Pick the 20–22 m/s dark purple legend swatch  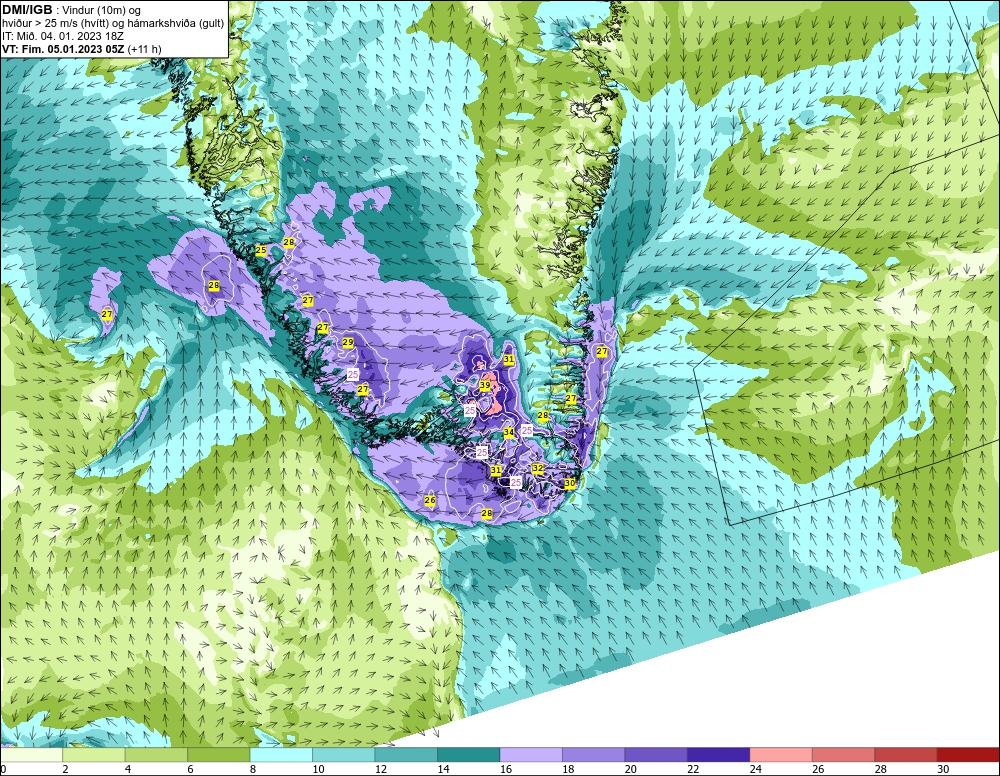(x=656, y=755)
